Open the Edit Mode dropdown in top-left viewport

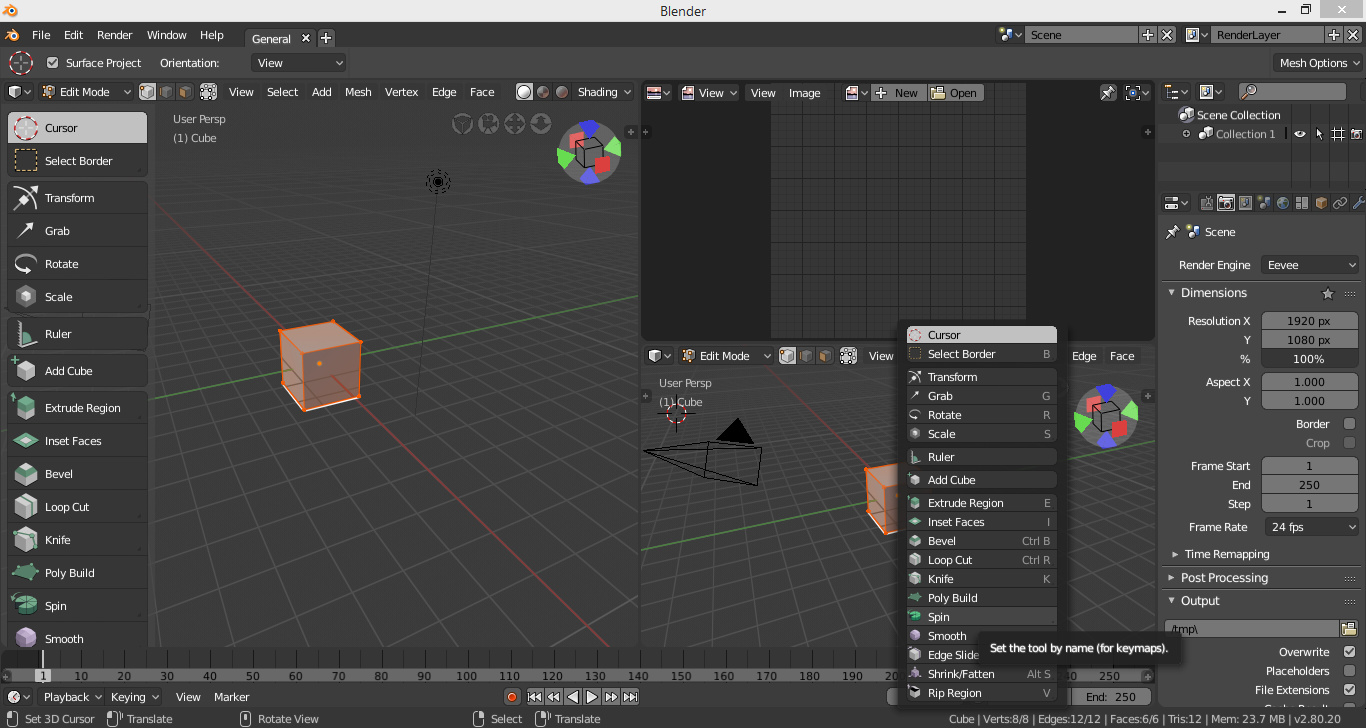[86, 92]
